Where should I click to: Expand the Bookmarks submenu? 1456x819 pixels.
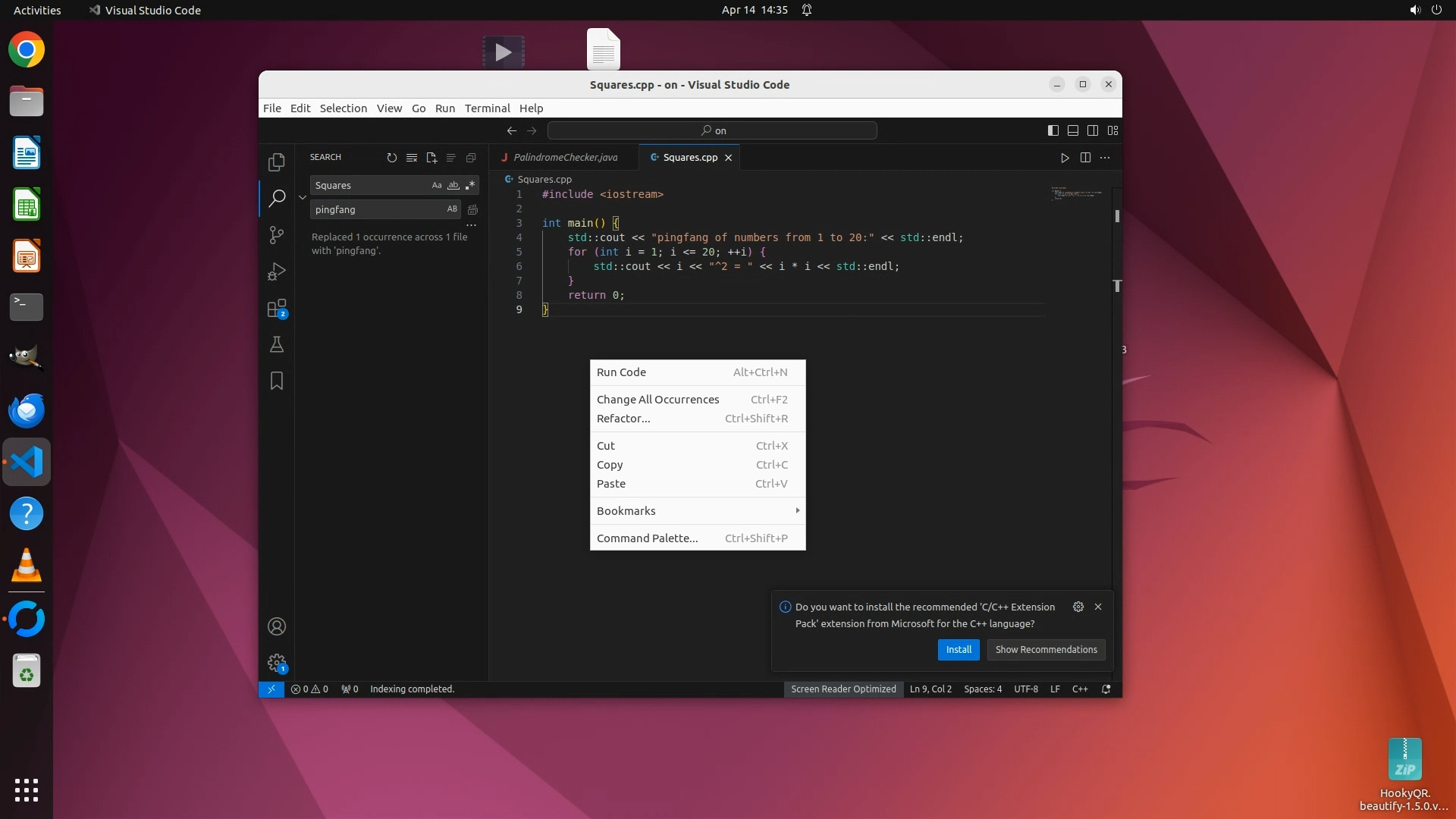[697, 511]
